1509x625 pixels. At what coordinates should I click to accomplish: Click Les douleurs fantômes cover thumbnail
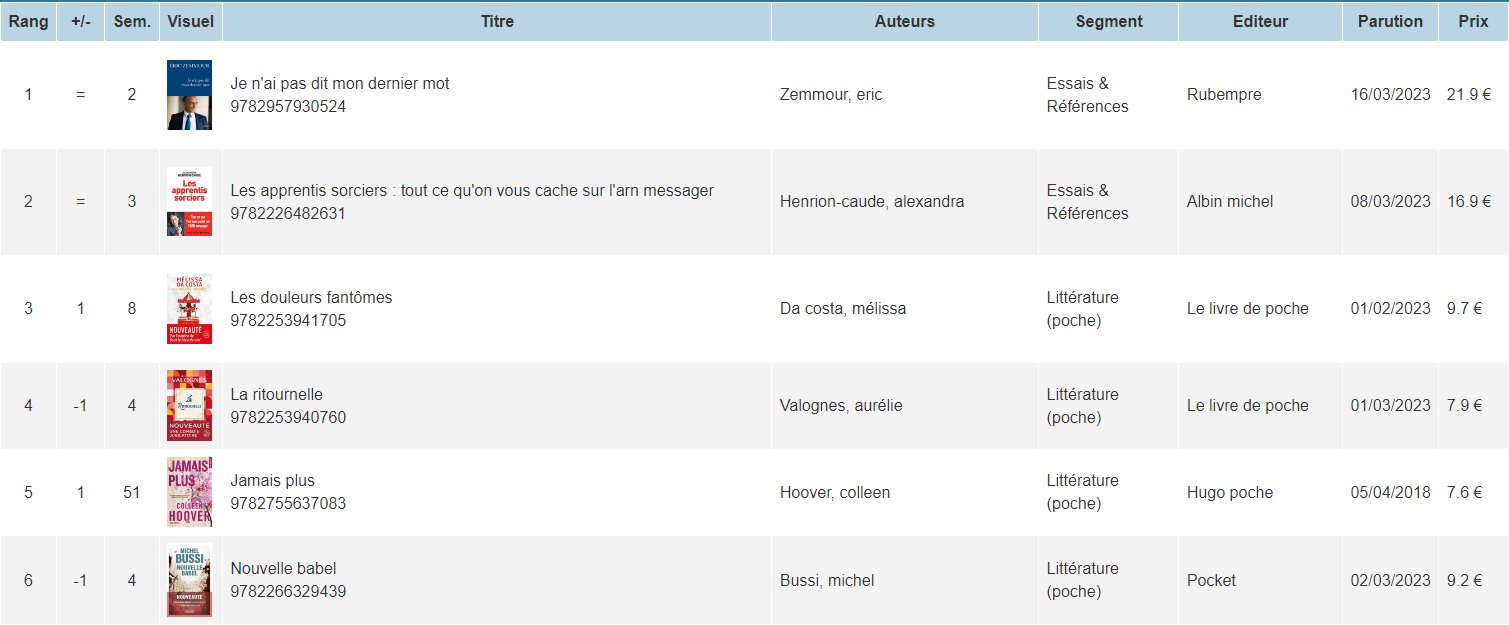[189, 308]
